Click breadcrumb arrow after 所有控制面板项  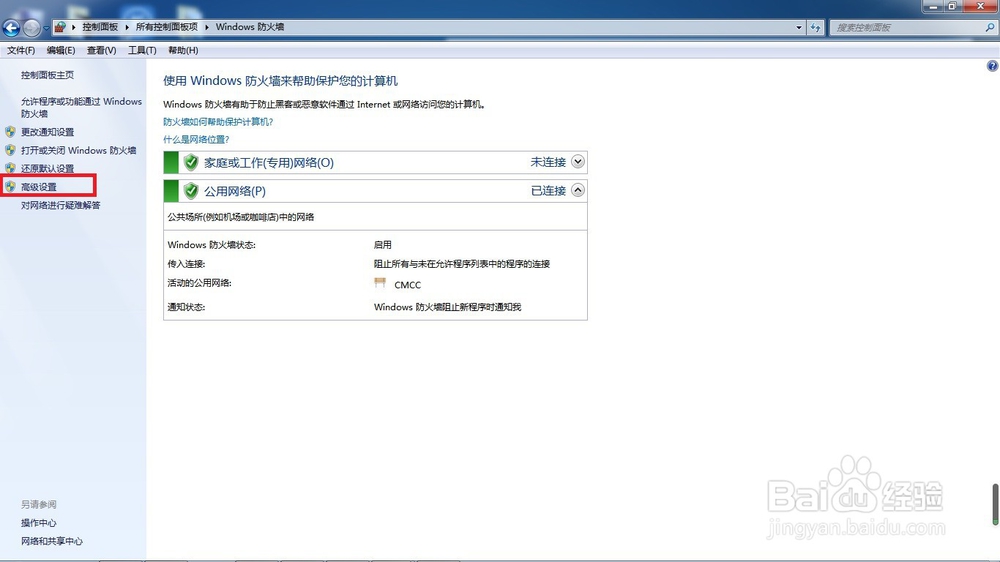point(207,27)
